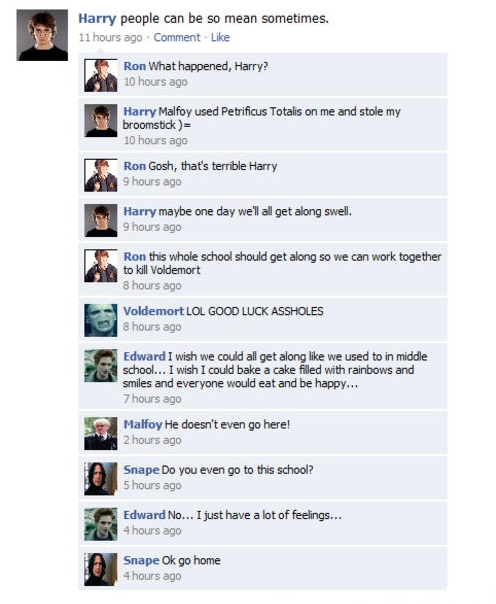Click the Edward name link on "lot of feelings"
The width and height of the screenshot is (496, 604).
click(144, 515)
